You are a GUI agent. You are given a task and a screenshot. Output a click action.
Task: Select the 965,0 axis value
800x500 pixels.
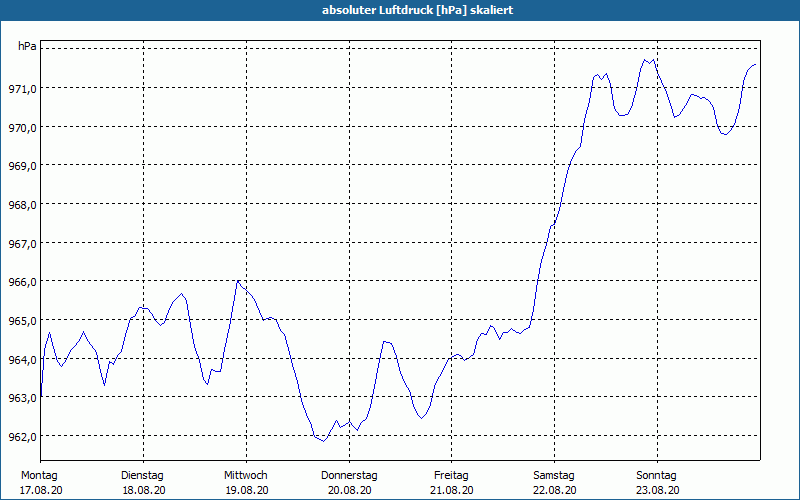(22, 321)
